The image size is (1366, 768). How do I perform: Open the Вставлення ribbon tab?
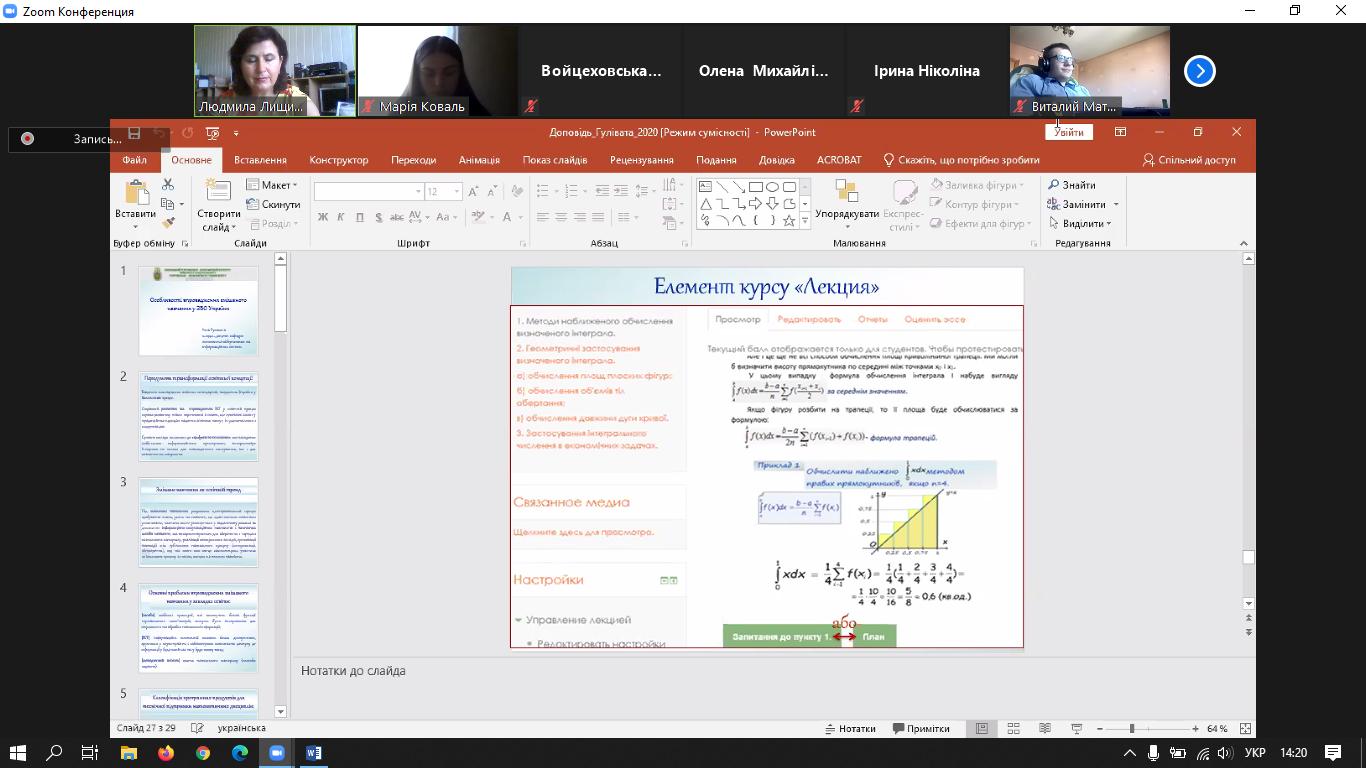(260, 160)
